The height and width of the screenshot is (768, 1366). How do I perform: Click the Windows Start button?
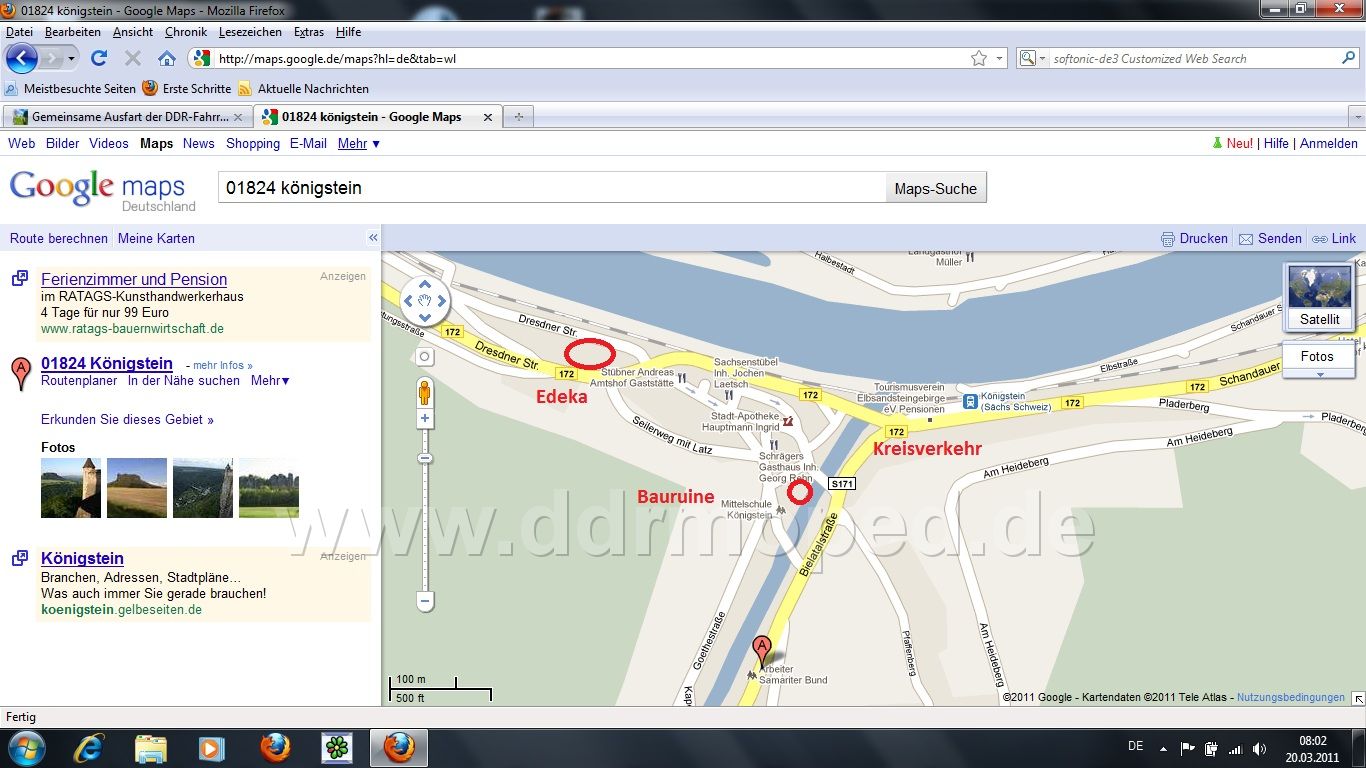(x=25, y=748)
